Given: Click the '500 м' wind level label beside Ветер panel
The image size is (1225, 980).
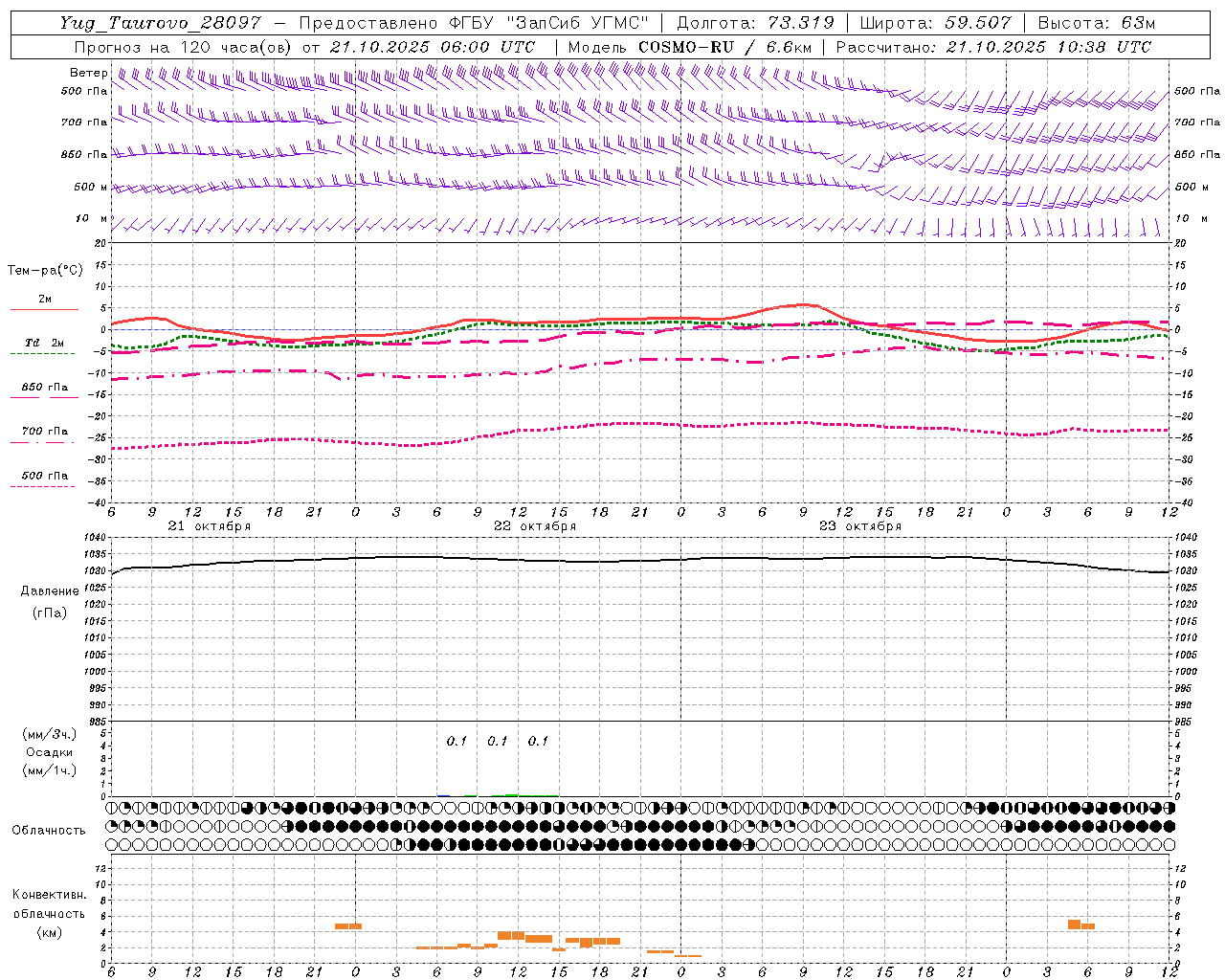Looking at the screenshot, I should coord(91,188).
